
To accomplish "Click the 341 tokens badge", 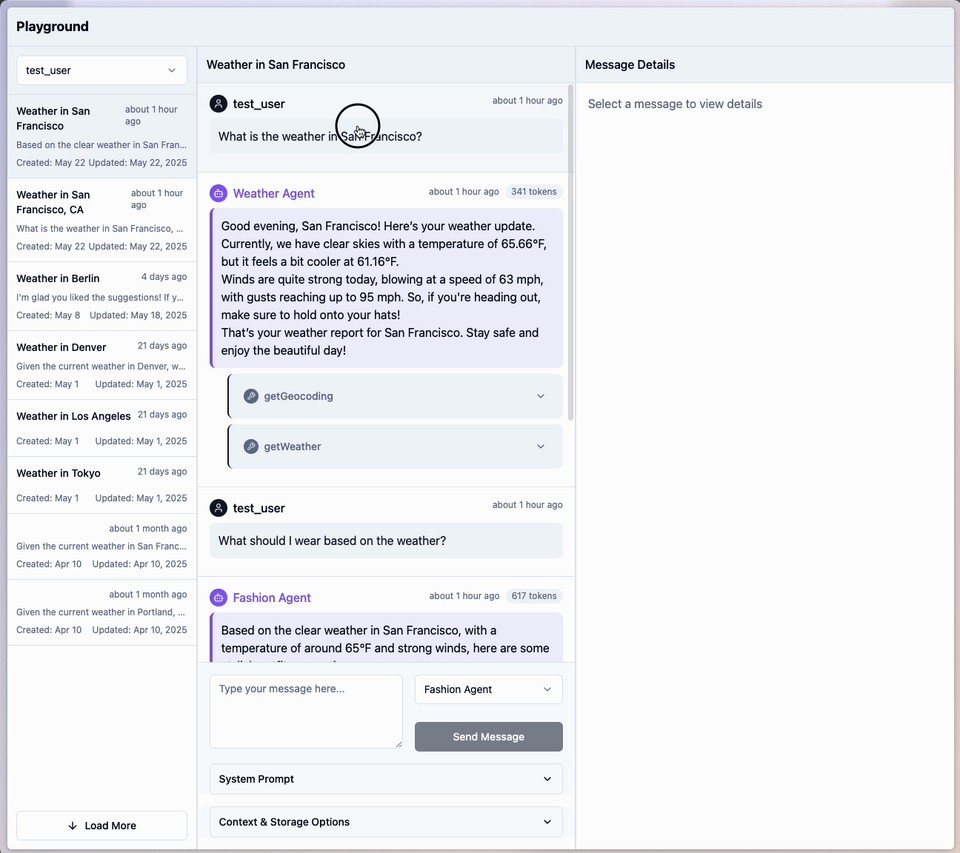I will (534, 192).
